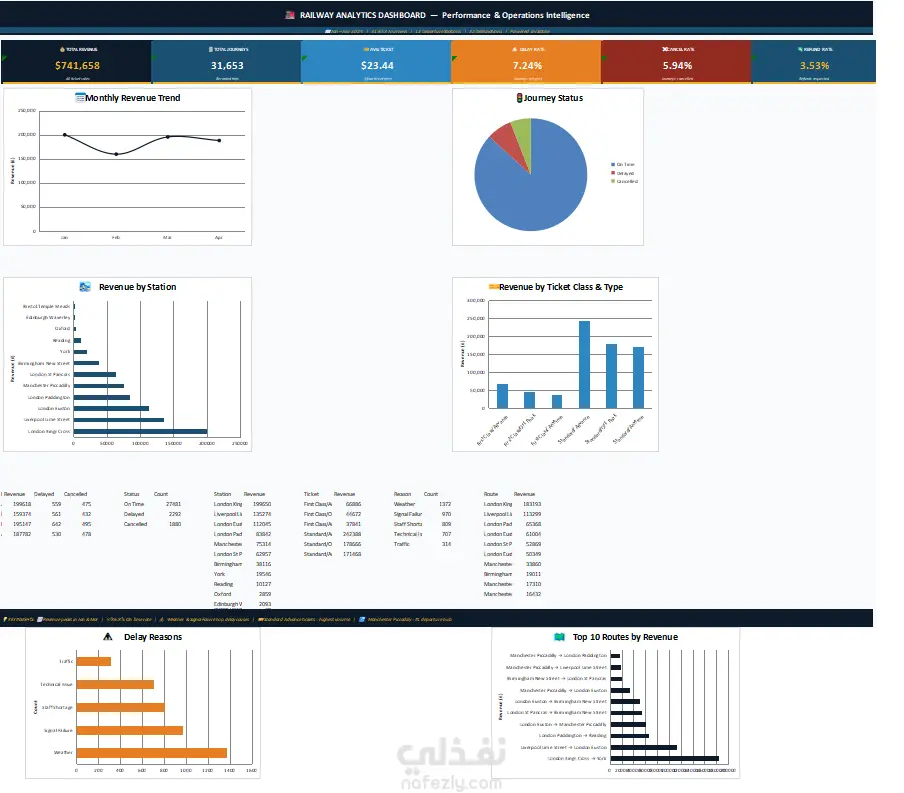Click the RAILWAY ANALYTICS DASHBOARD heading
Screen dimensions: 904x793
click(x=363, y=15)
